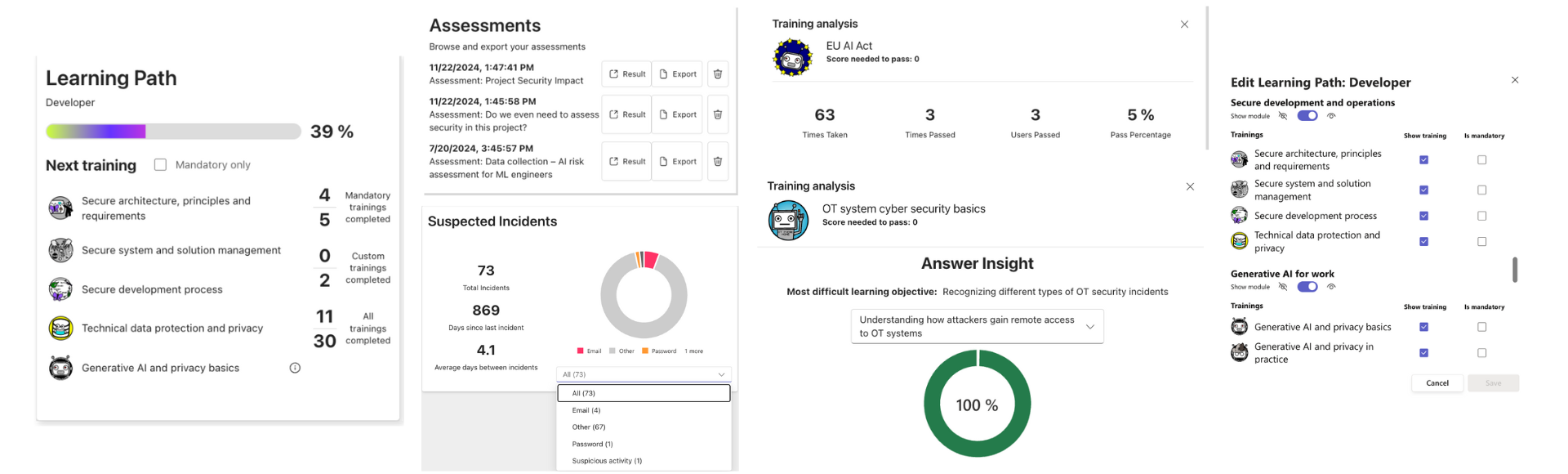This screenshot has height=474, width=1568.
Task: Open Result for 1:45:58 PM assessment
Action: [626, 114]
